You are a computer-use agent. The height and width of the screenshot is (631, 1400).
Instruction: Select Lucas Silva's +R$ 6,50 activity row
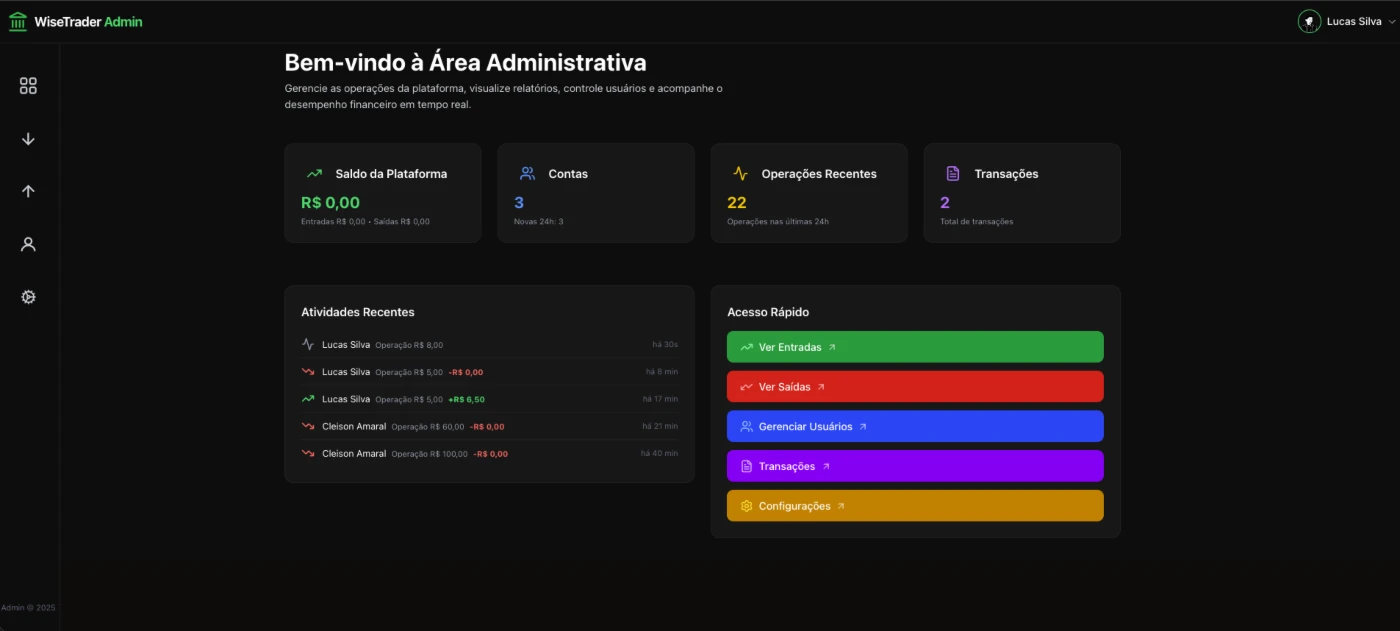(489, 399)
